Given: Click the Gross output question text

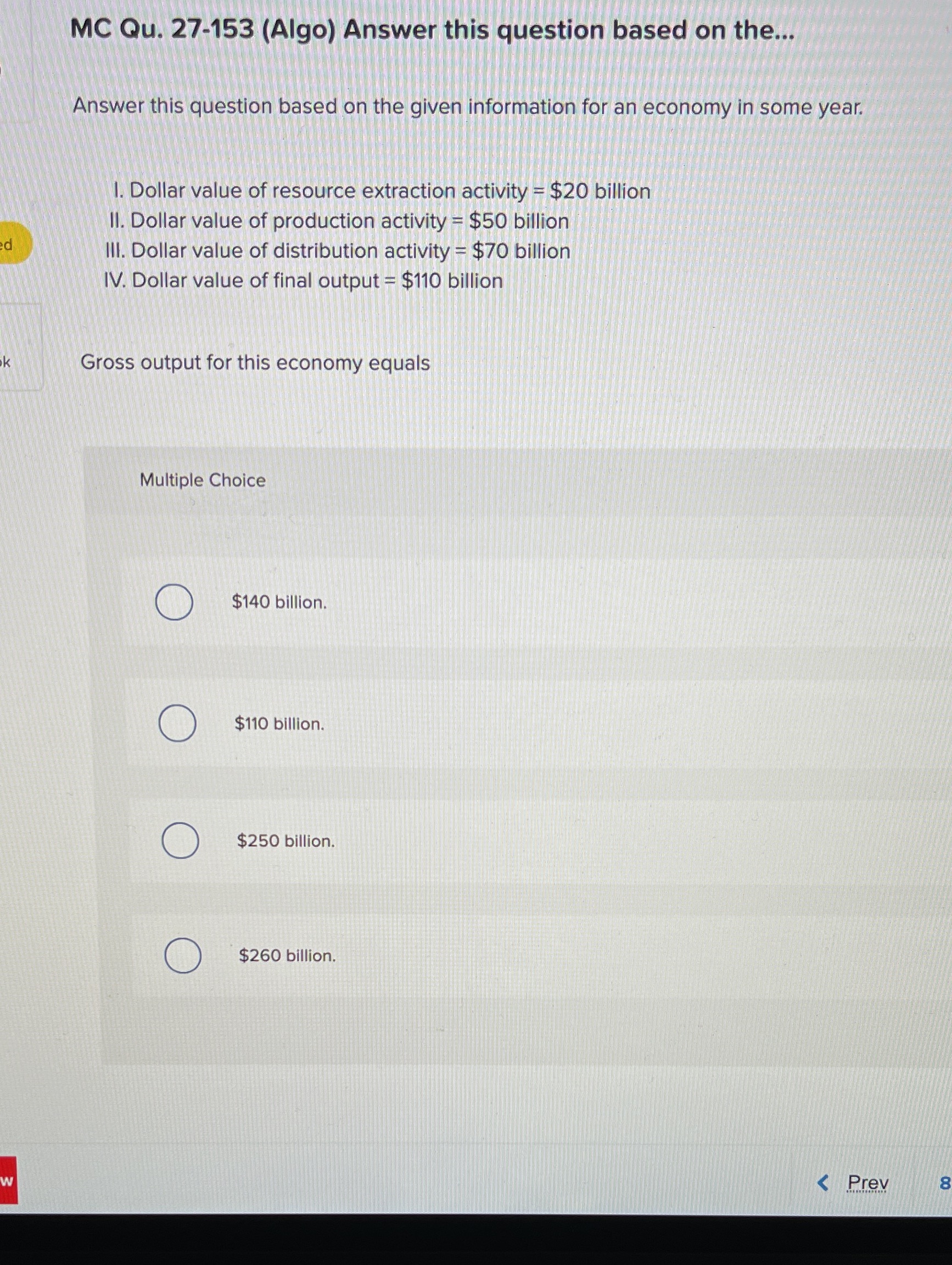Looking at the screenshot, I should click(x=255, y=362).
